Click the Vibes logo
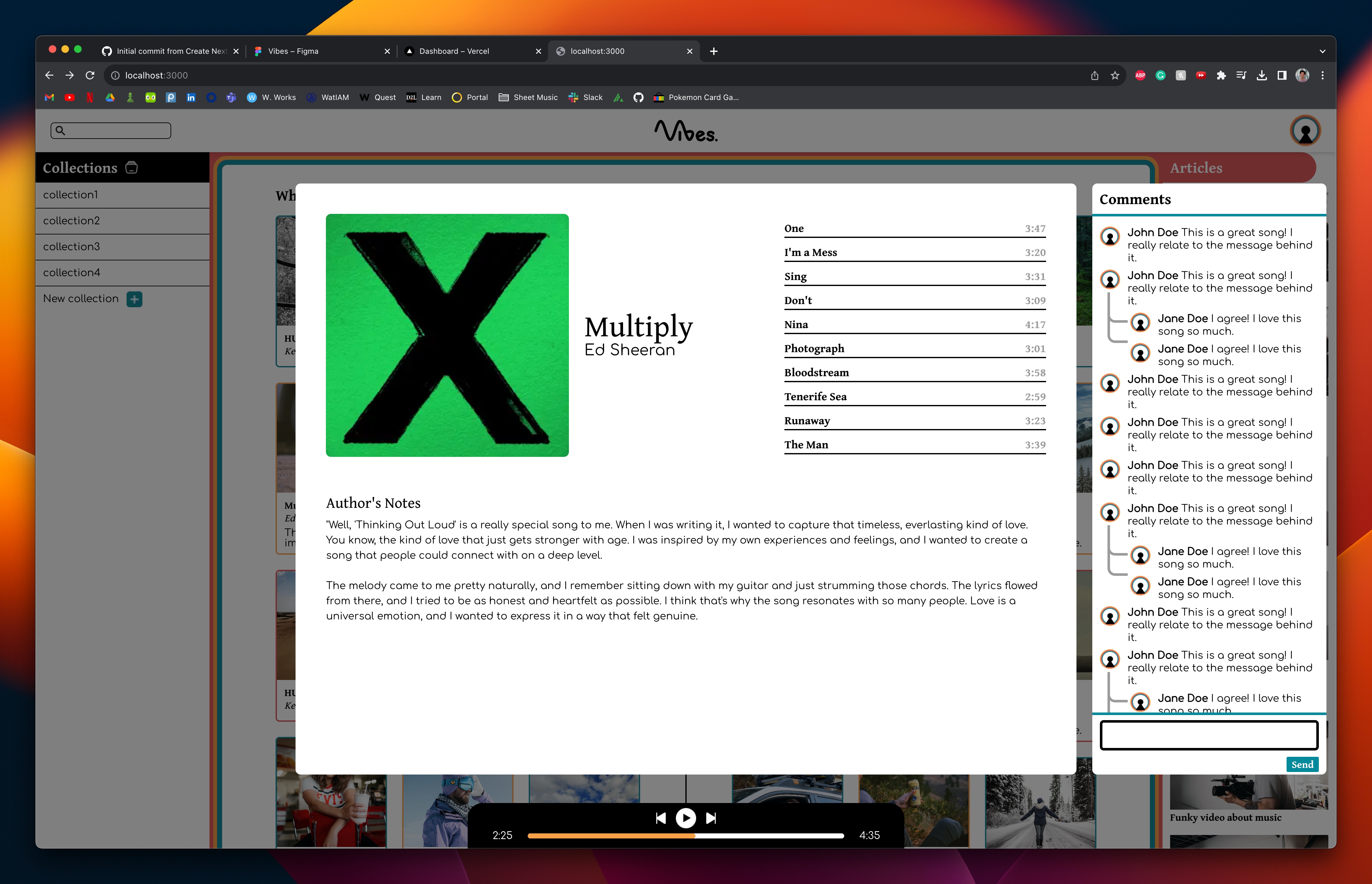The image size is (1372, 884). pyautogui.click(x=685, y=131)
